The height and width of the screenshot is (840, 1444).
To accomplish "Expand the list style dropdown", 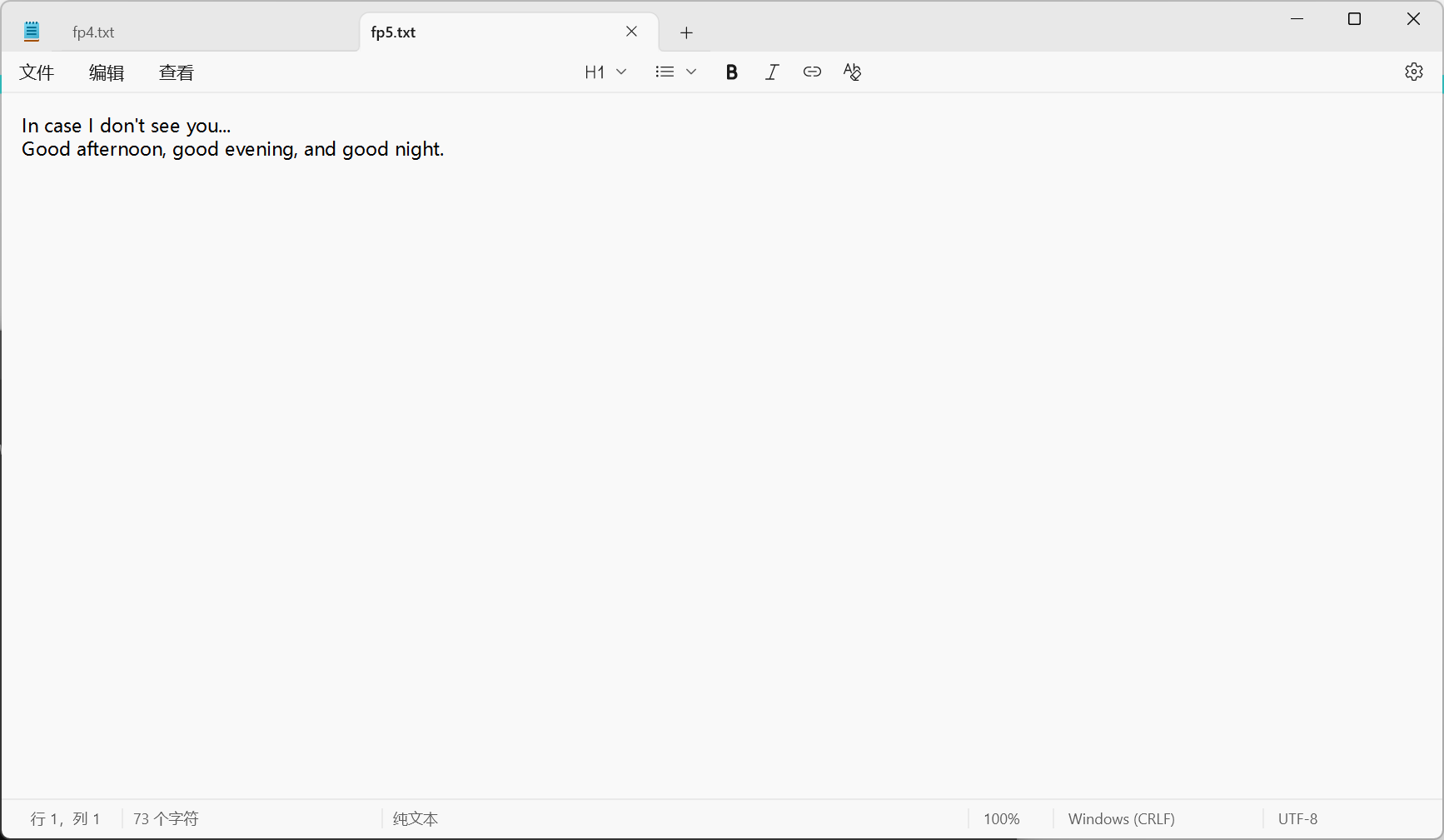I will [675, 72].
